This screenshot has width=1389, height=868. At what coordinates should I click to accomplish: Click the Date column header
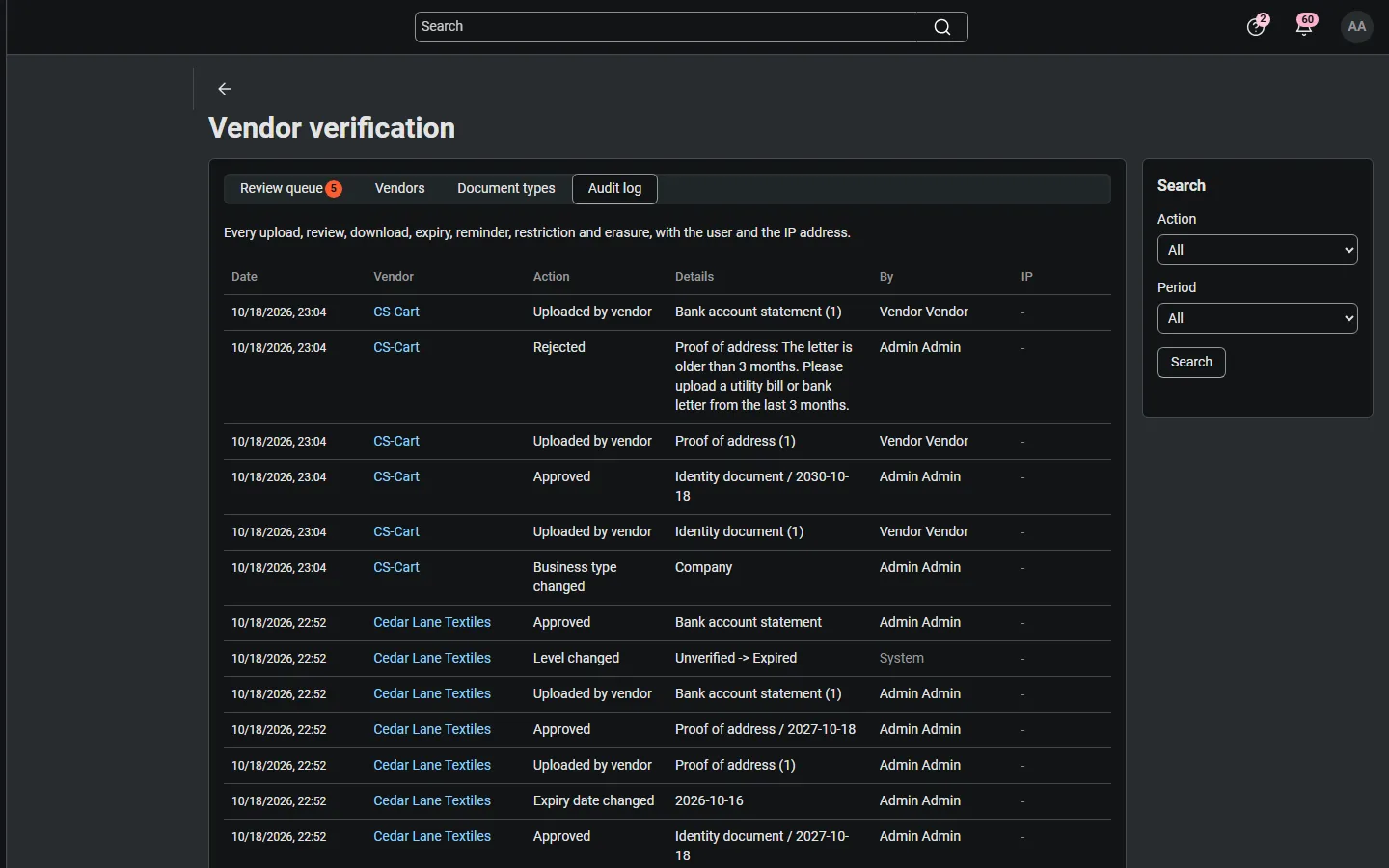[x=244, y=277]
